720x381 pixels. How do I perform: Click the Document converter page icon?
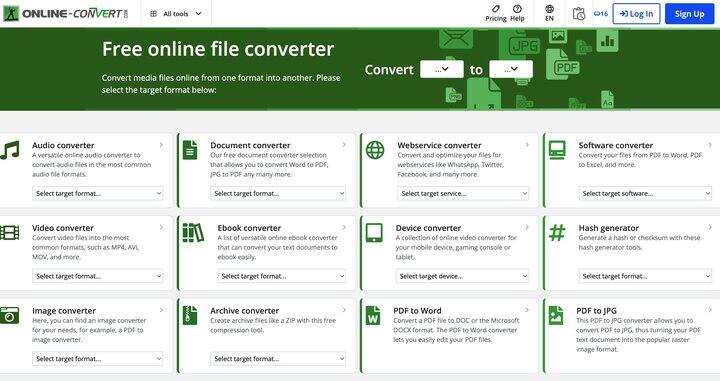(x=190, y=150)
